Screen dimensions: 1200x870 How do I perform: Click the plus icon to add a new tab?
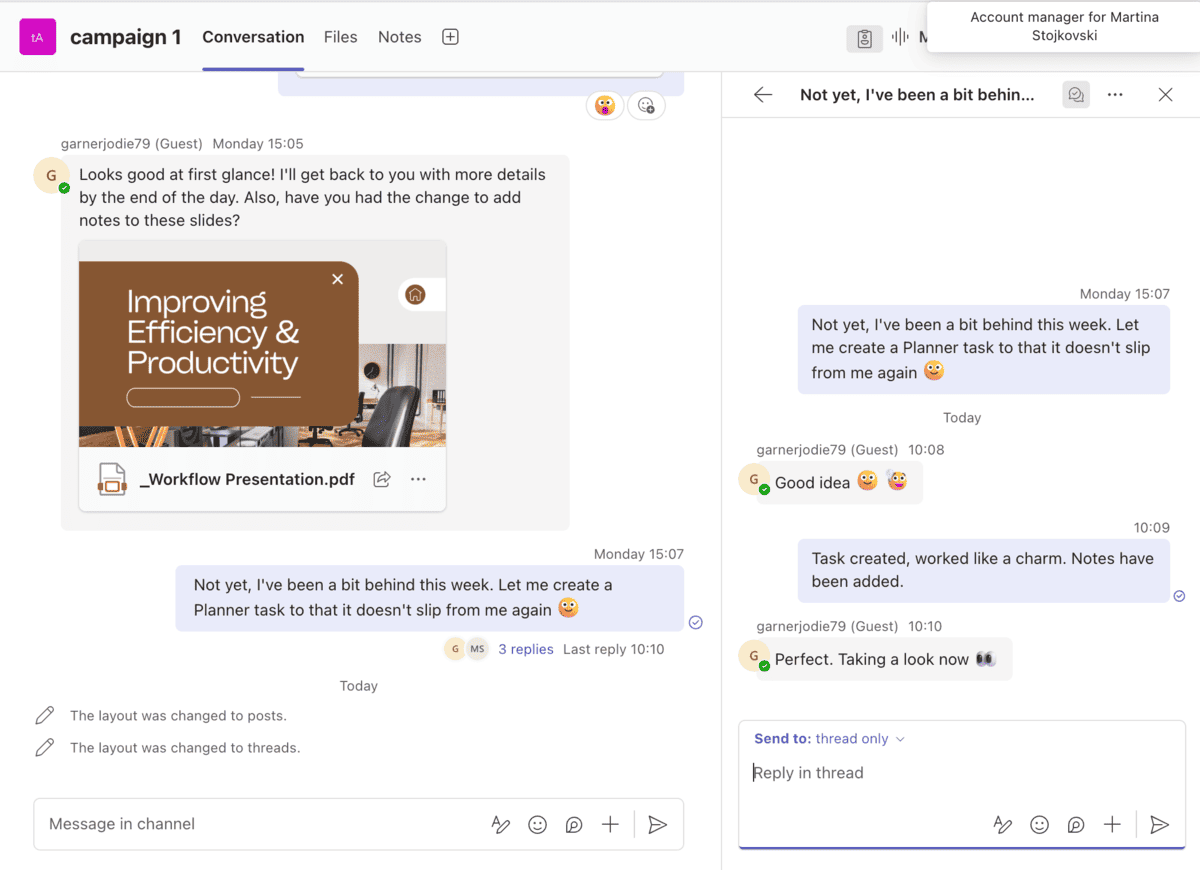pos(450,37)
